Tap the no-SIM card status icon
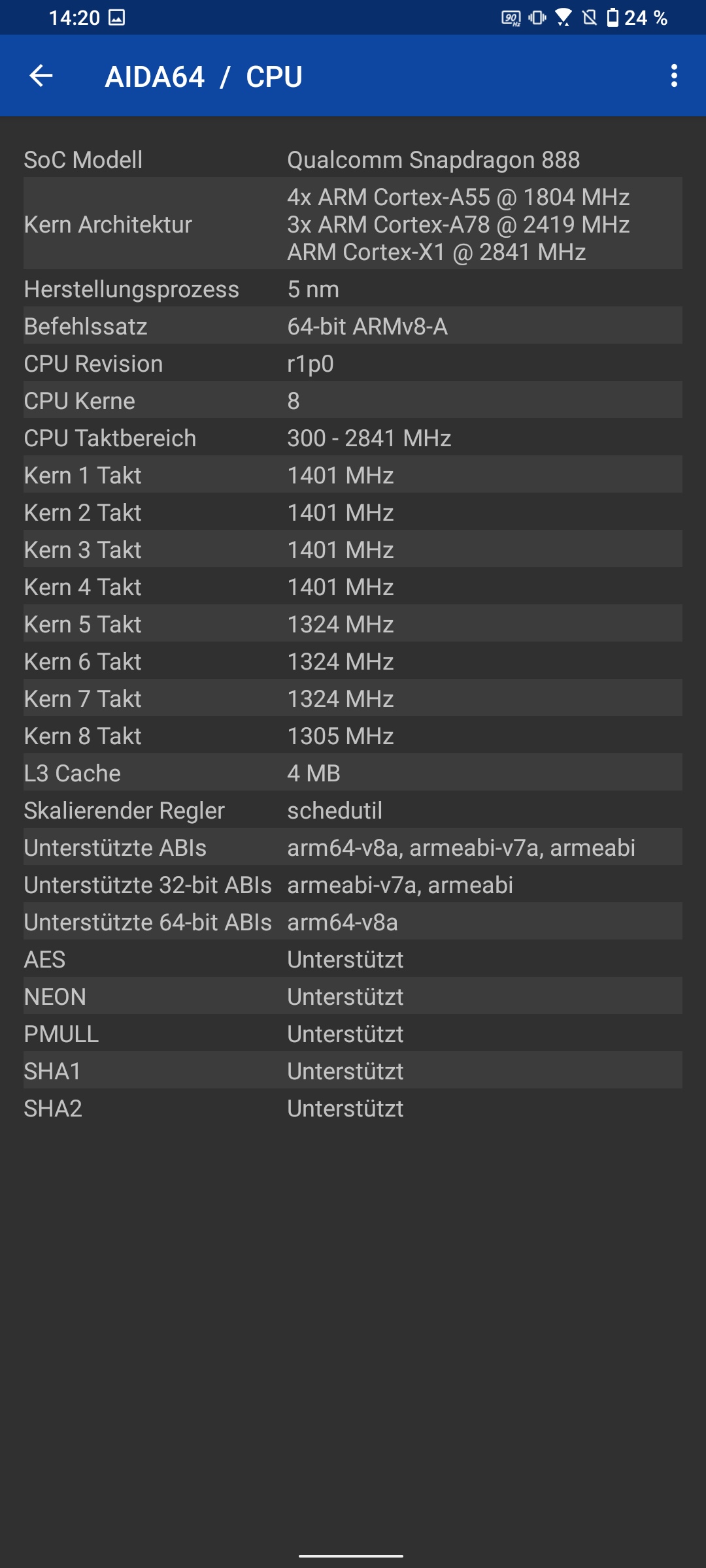 590,18
